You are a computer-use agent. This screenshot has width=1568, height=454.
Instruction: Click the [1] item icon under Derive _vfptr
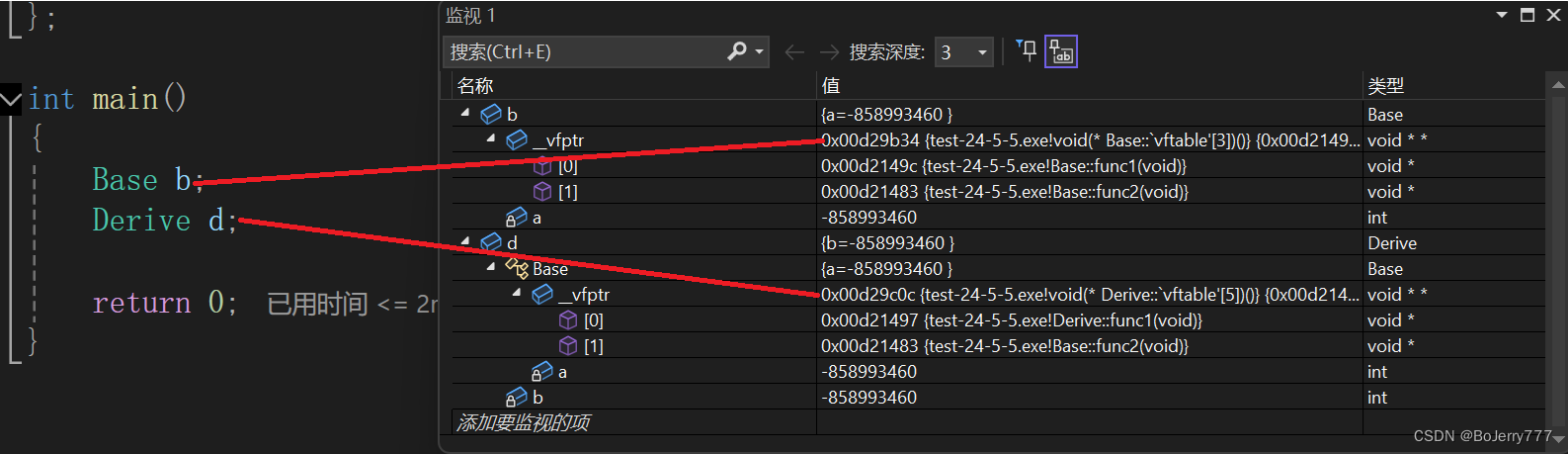568,346
